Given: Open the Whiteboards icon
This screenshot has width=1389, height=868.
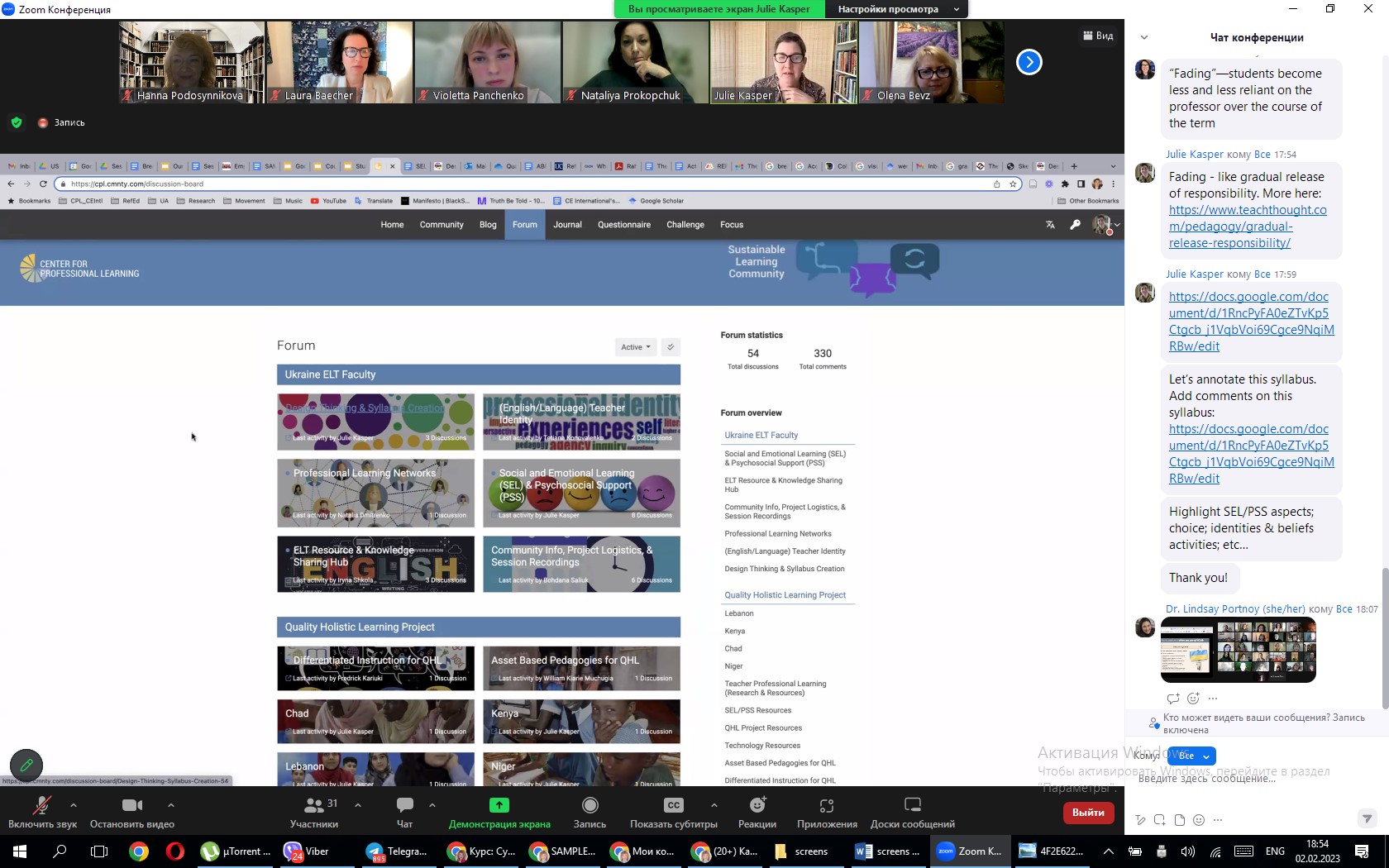Looking at the screenshot, I should pyautogui.click(x=912, y=806).
